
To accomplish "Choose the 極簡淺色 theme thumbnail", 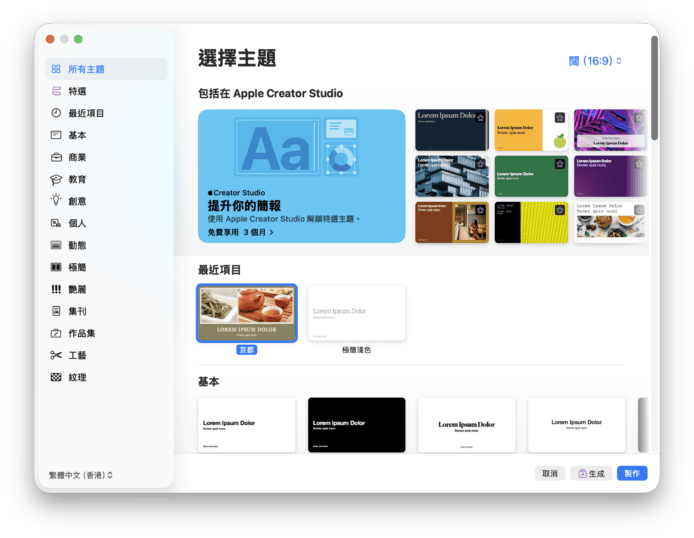I will 356,313.
